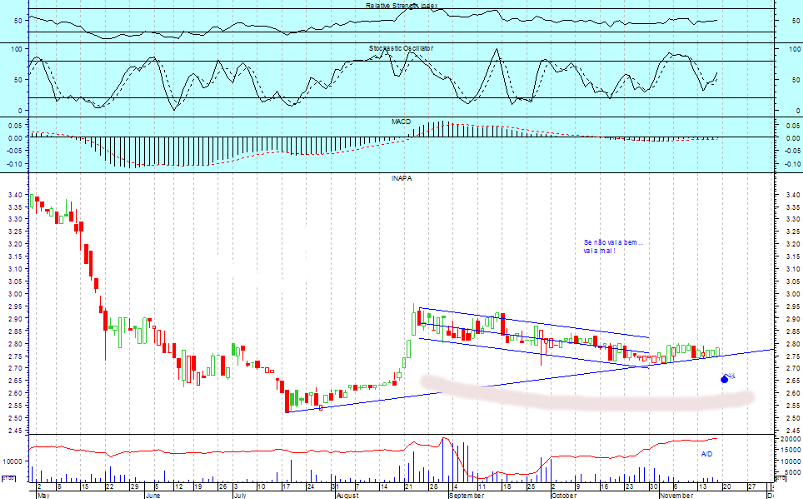Screen dimensions: 803x499
Task: Click 20000 on the right volume axis
Action: (792, 440)
